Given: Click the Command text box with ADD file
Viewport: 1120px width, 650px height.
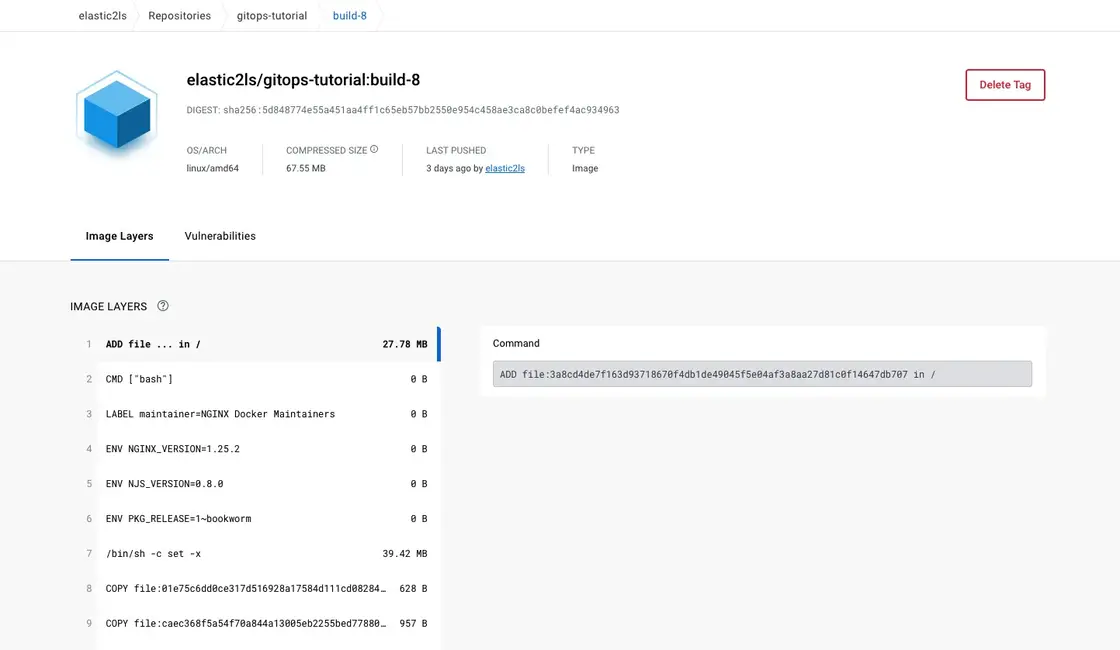Looking at the screenshot, I should 762,374.
